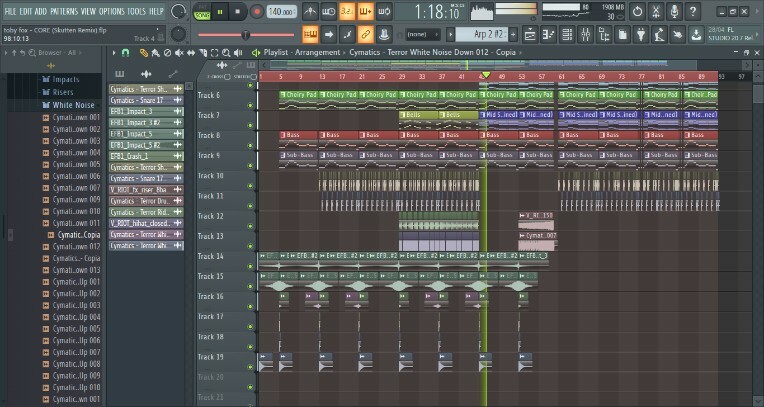Open the Arp 2 #2 pattern selector dropdown
Viewport: 764px width, 407px height.
click(x=482, y=35)
